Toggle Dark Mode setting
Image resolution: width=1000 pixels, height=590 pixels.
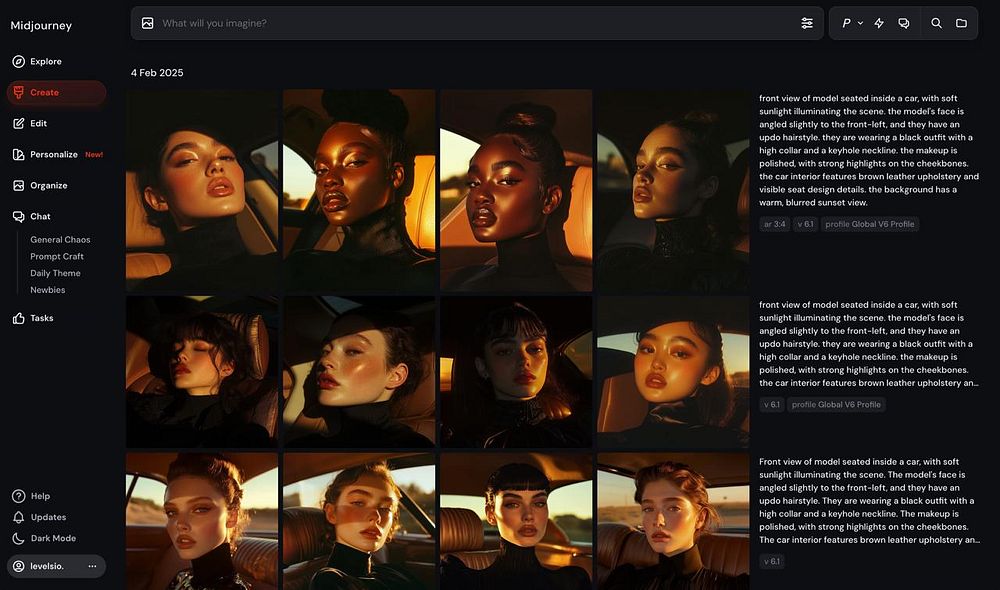[x=53, y=538]
